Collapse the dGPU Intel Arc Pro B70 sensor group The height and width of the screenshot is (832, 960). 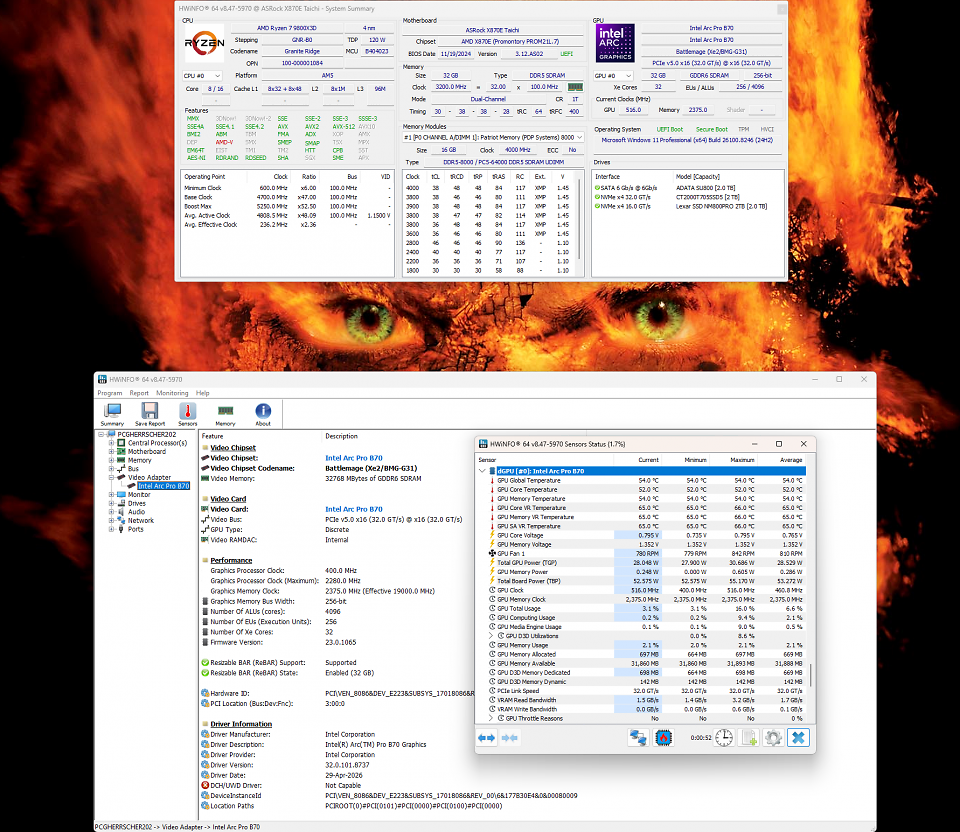click(x=482, y=471)
